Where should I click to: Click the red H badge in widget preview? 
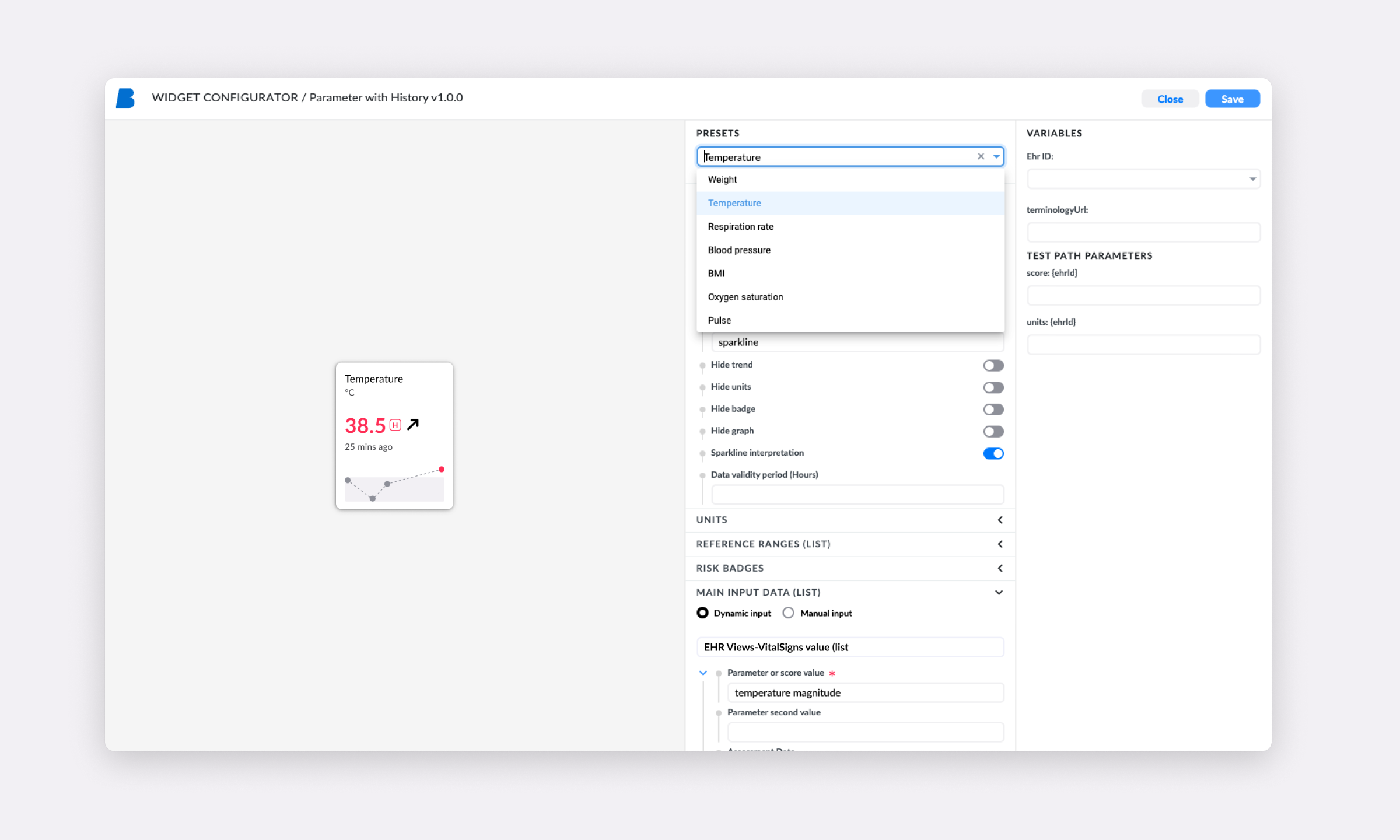coord(395,425)
